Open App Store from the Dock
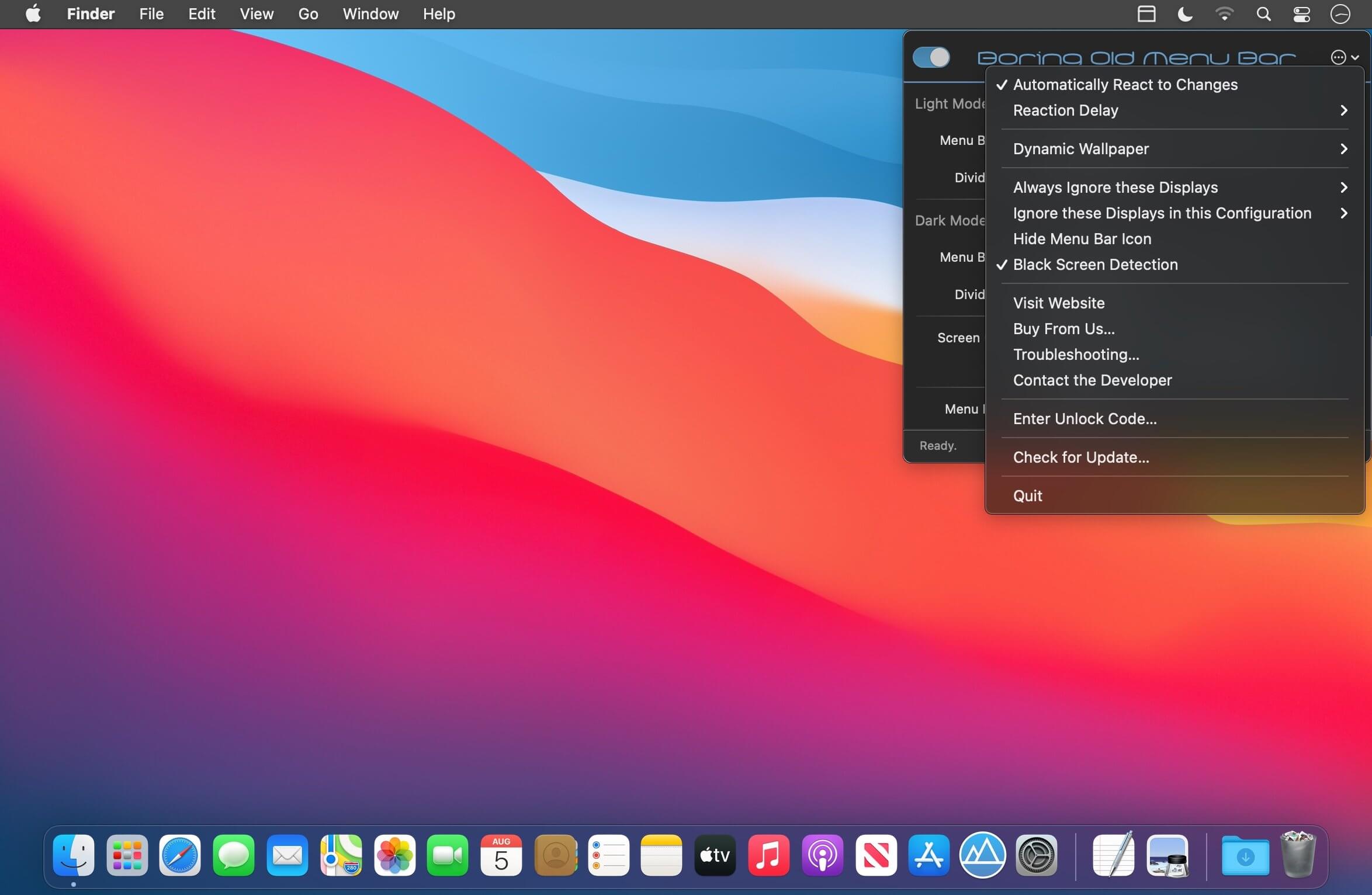 pyautogui.click(x=929, y=855)
